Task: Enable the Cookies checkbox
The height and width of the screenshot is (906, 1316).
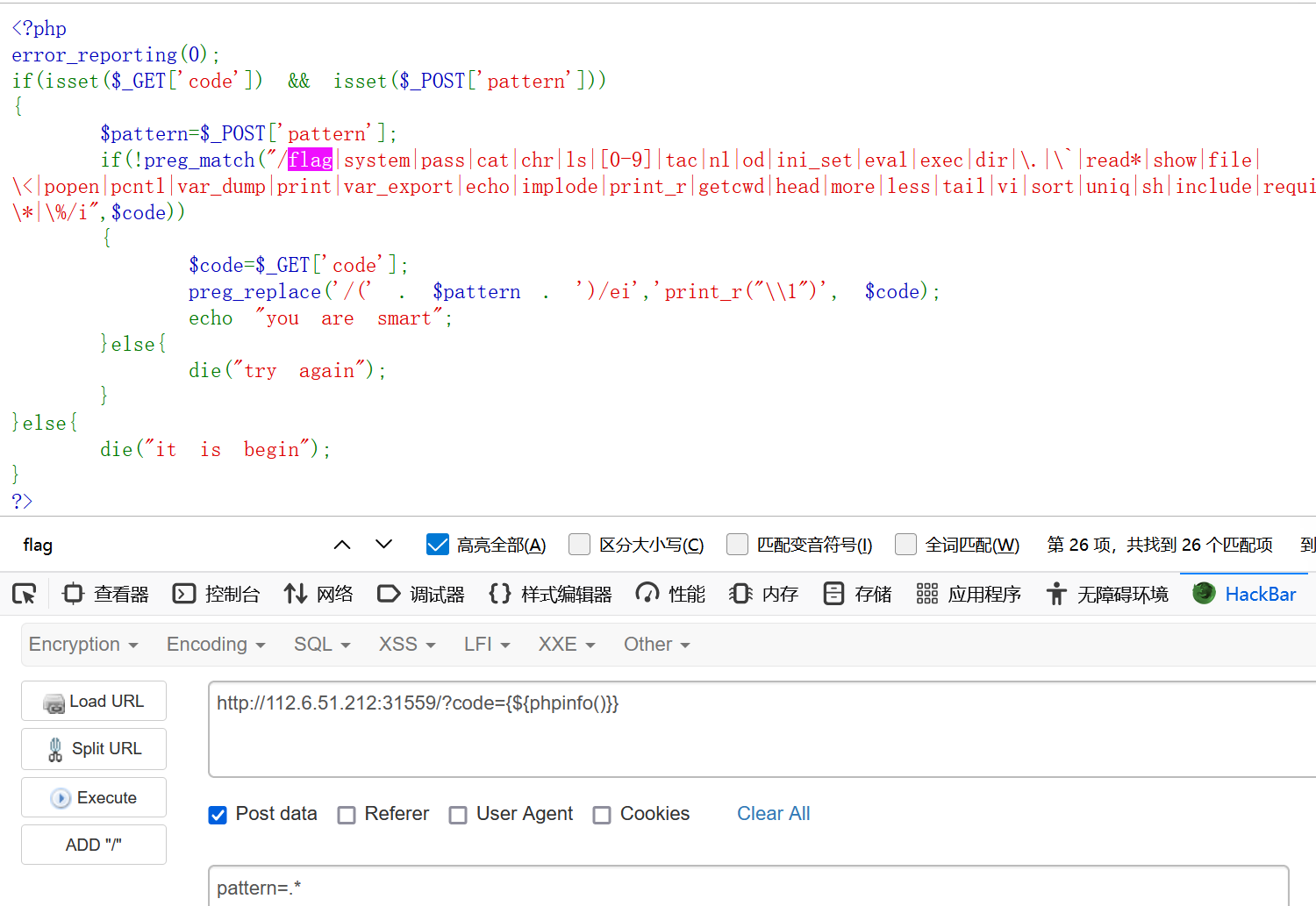Action: tap(602, 816)
